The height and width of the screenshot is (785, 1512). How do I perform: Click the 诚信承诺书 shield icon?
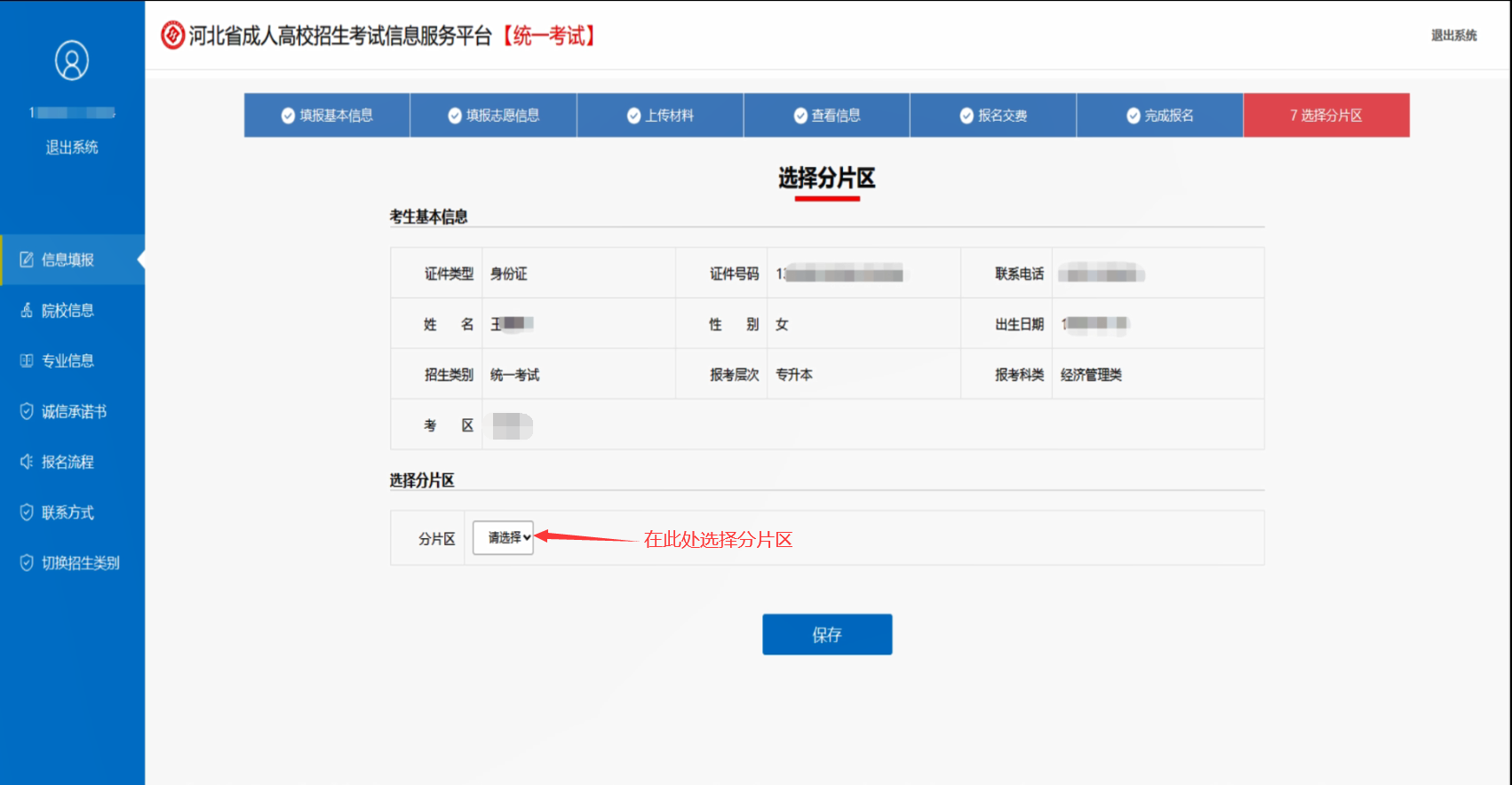tap(27, 411)
